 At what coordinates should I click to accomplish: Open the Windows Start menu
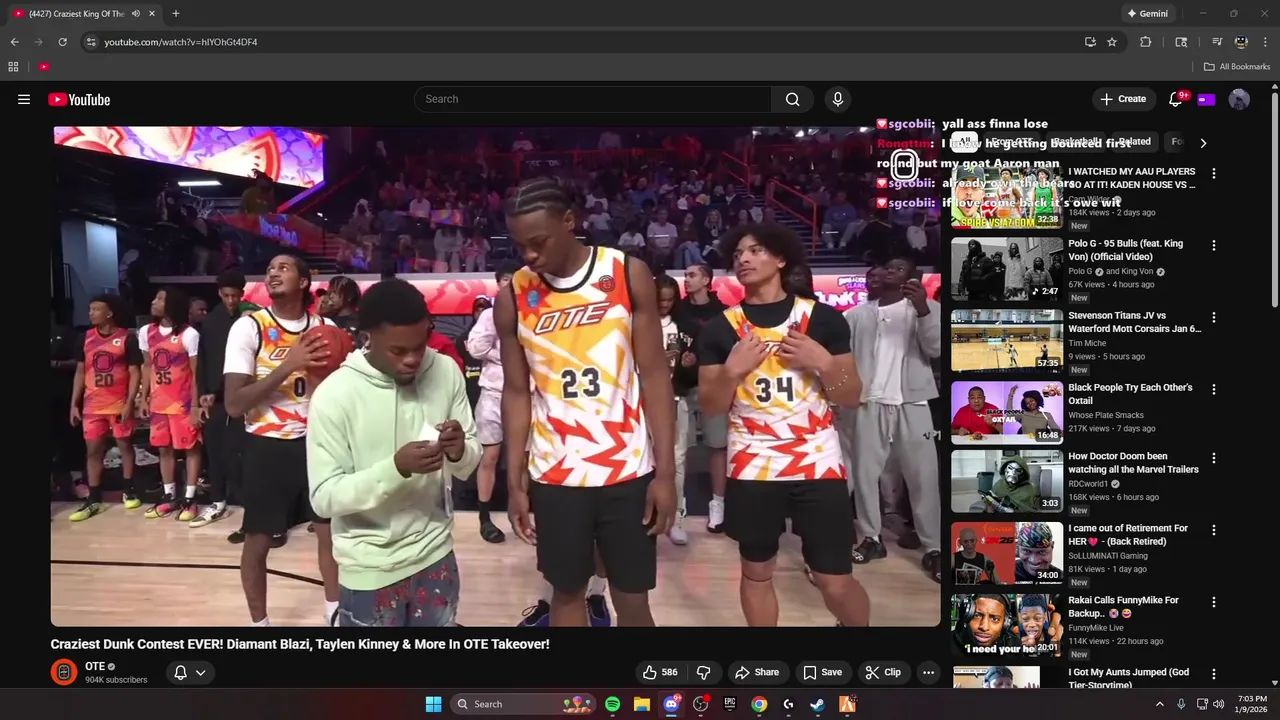433,704
